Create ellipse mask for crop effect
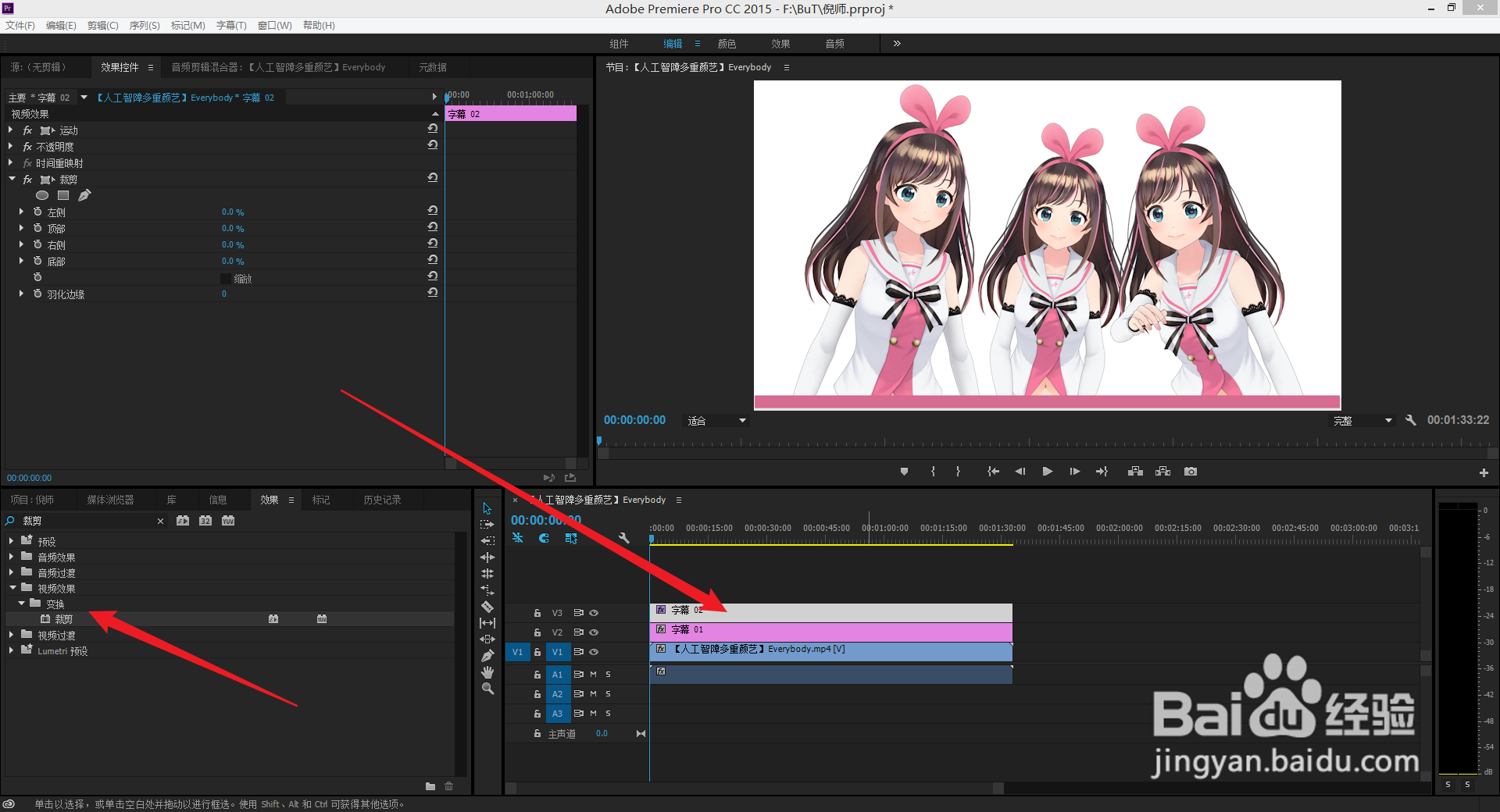Viewport: 1500px width, 812px height. [42, 195]
